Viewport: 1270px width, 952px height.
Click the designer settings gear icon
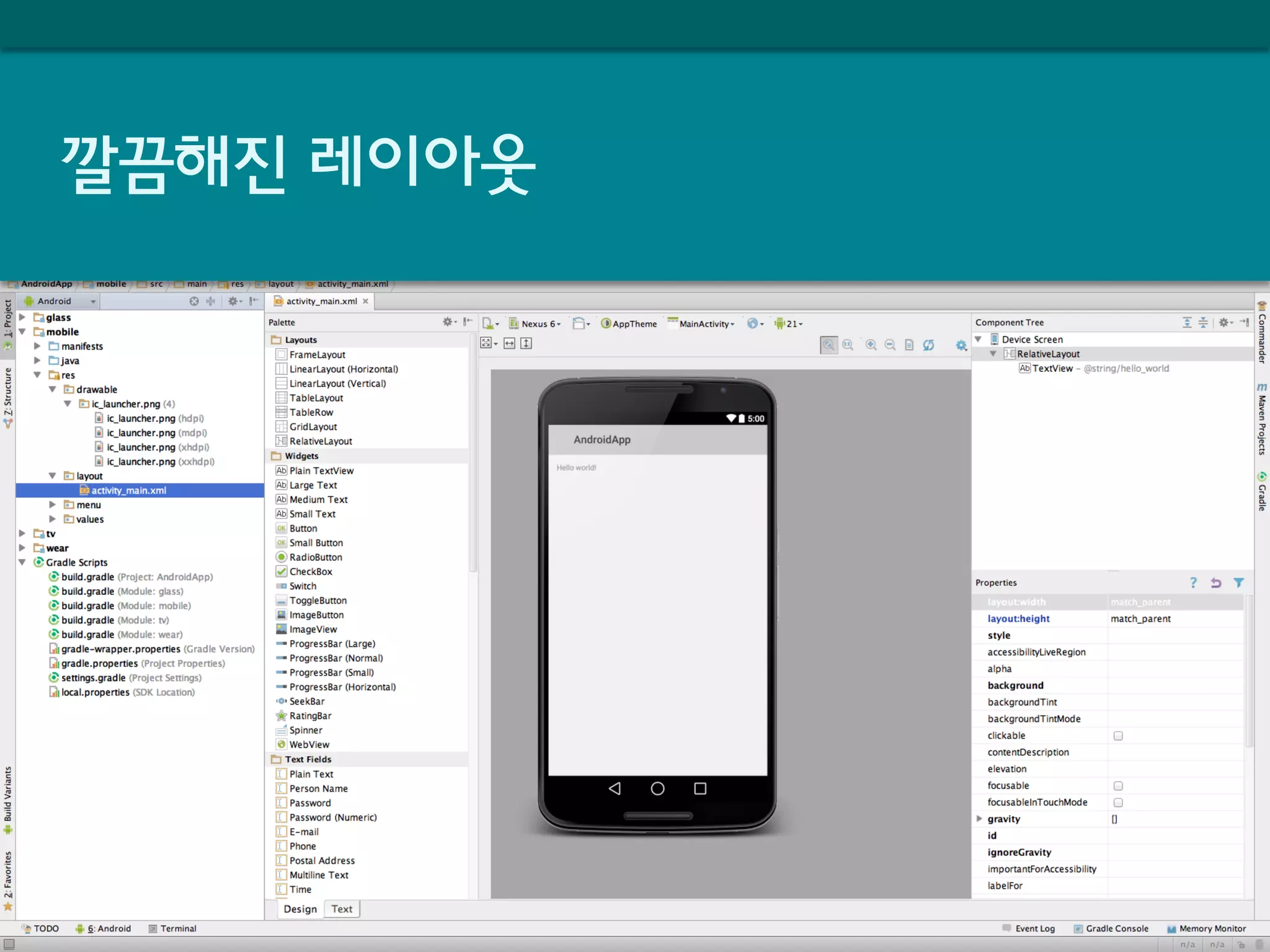(x=961, y=345)
